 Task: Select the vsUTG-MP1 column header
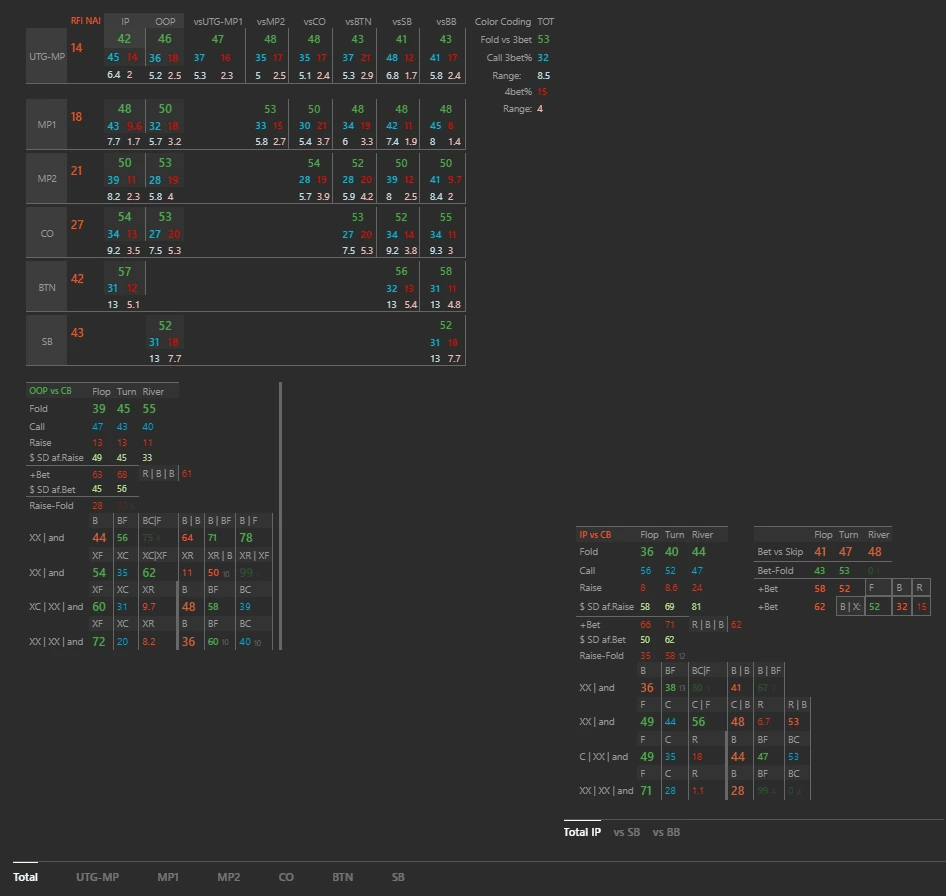[x=218, y=21]
